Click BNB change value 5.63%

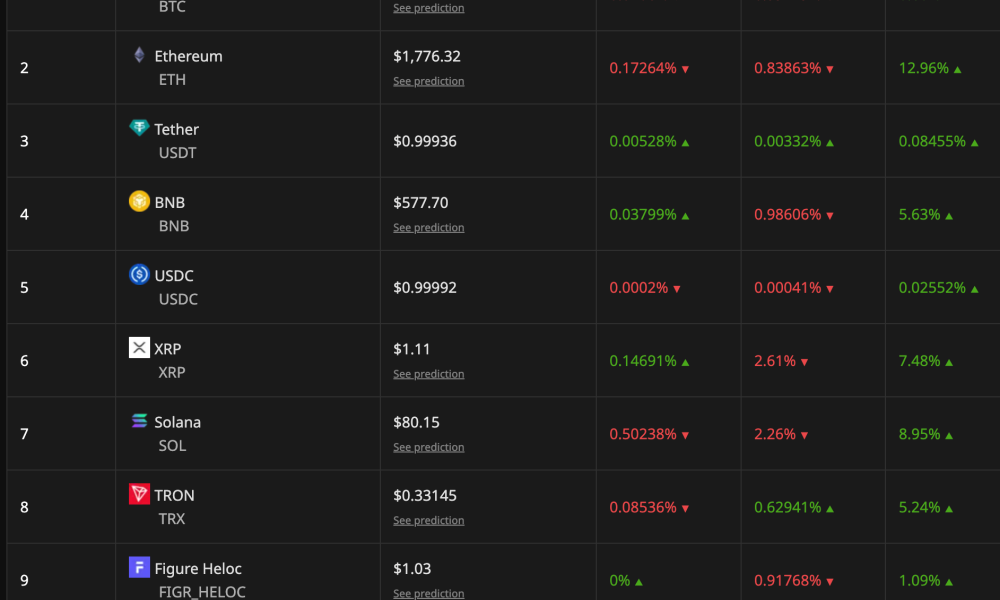point(919,215)
